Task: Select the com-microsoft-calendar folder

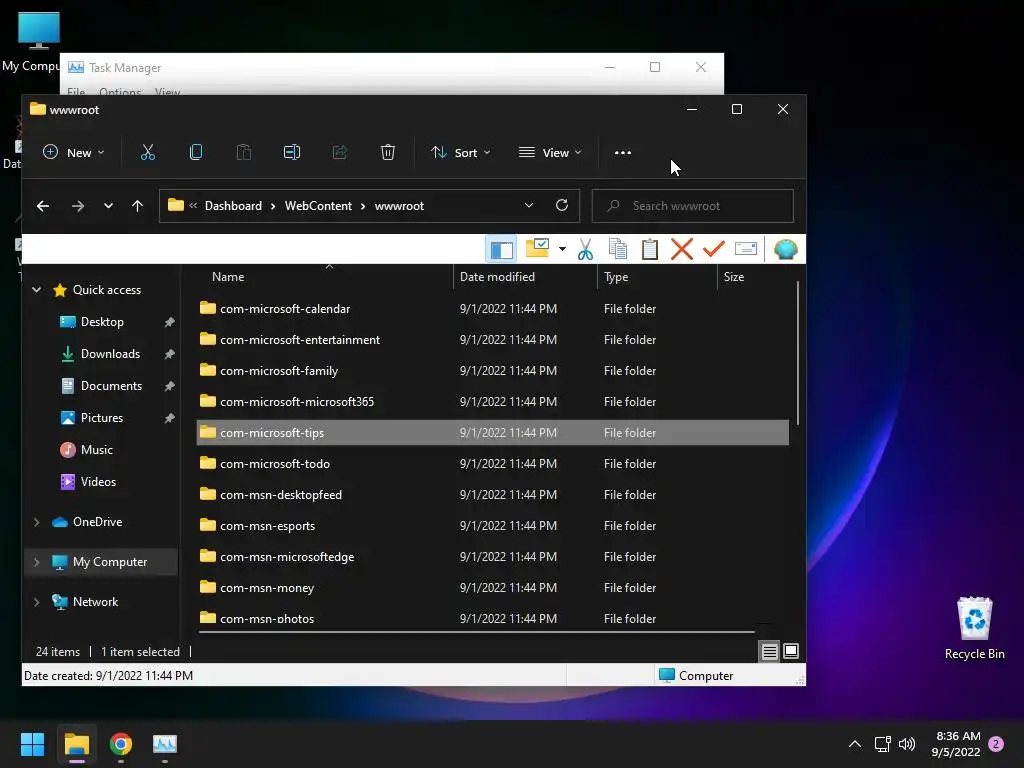Action: [492, 308]
